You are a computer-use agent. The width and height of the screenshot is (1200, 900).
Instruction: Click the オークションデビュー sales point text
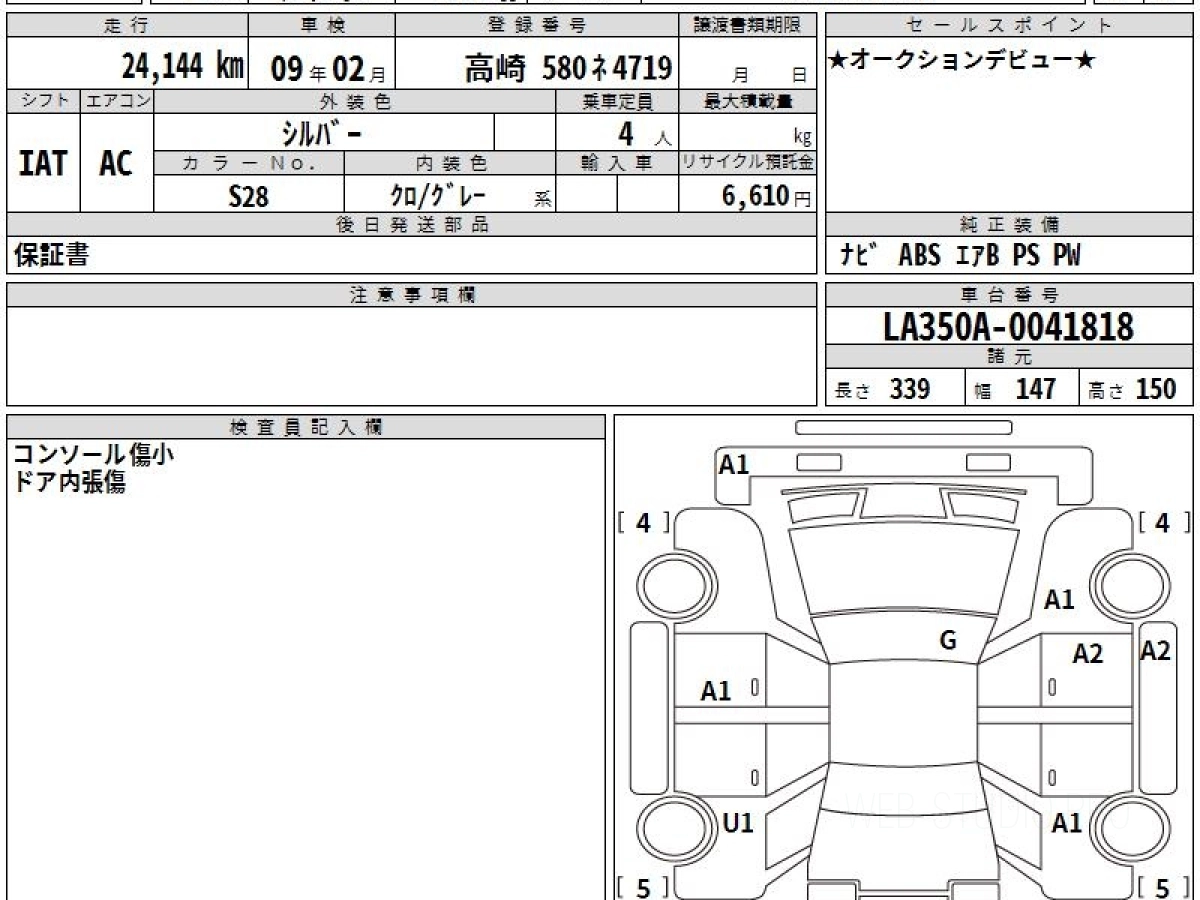(x=962, y=61)
